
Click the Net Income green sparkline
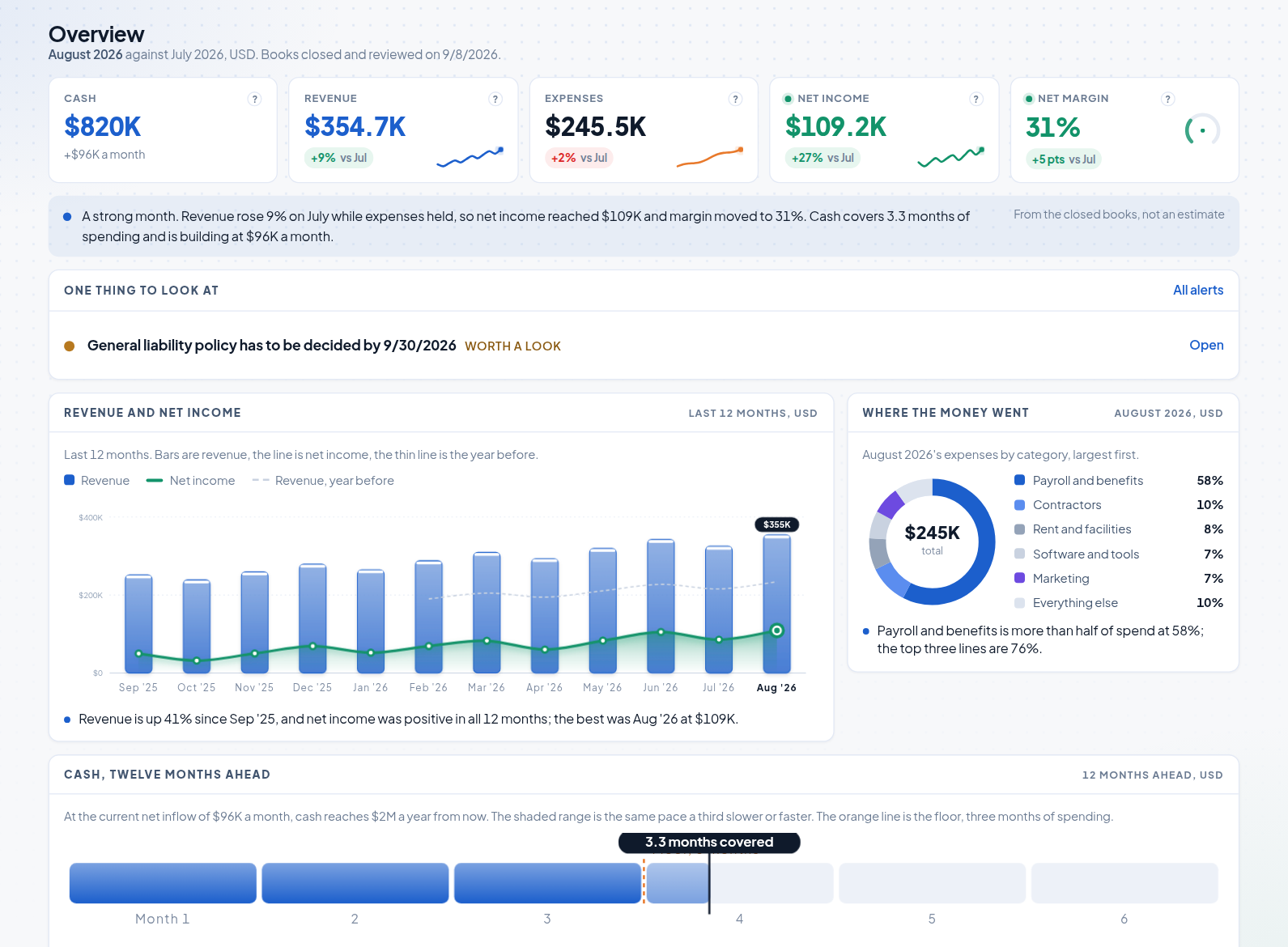(x=951, y=157)
